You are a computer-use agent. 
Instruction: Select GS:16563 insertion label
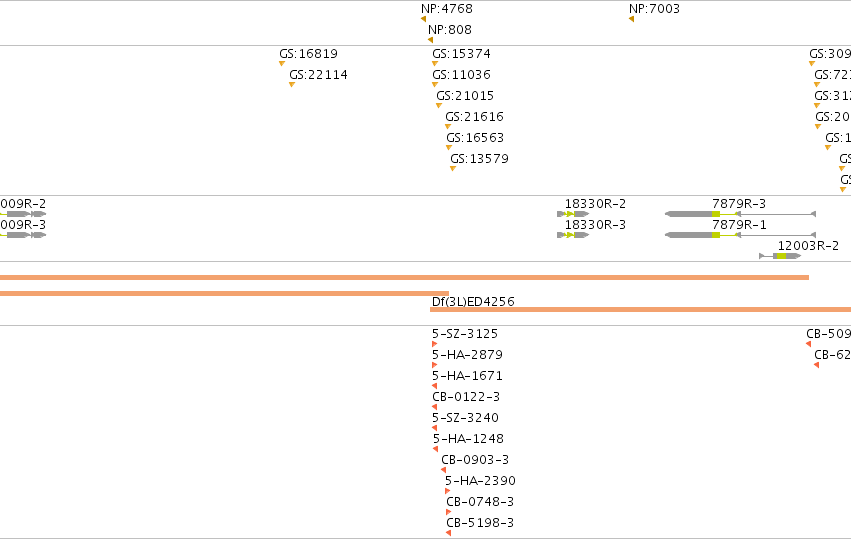475,138
